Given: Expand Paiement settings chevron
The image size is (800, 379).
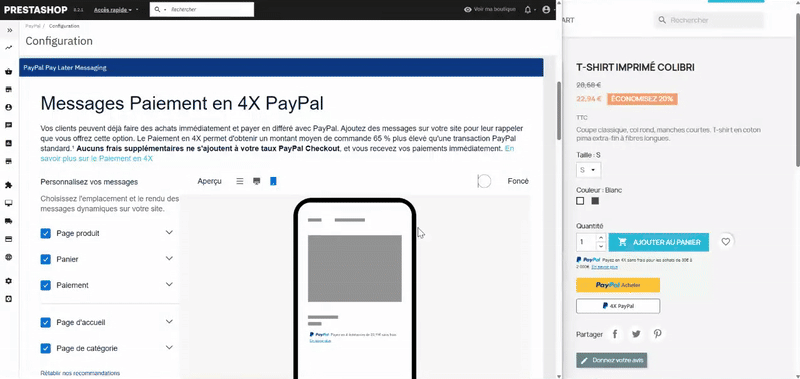Looking at the screenshot, I should point(169,285).
